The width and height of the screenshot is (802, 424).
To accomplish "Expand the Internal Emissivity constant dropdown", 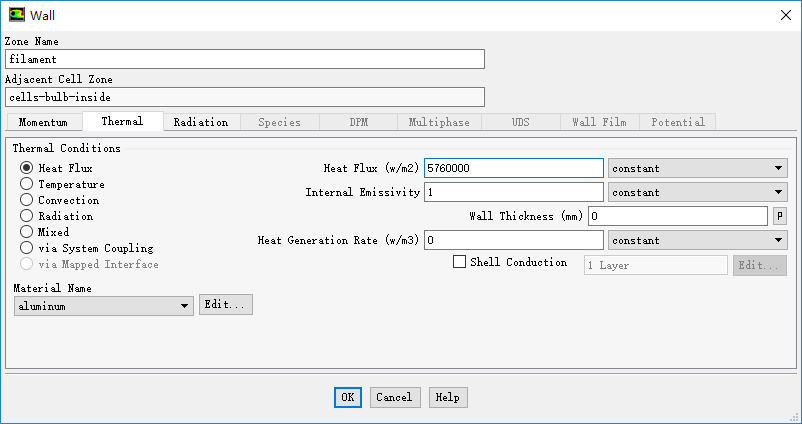I will click(697, 192).
